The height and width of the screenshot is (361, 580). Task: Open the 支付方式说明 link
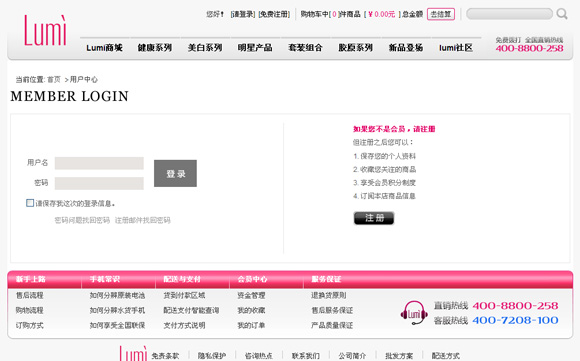pyautogui.click(x=184, y=325)
